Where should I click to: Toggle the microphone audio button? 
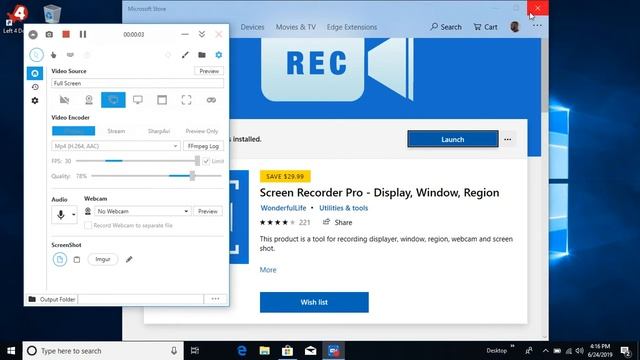point(61,214)
